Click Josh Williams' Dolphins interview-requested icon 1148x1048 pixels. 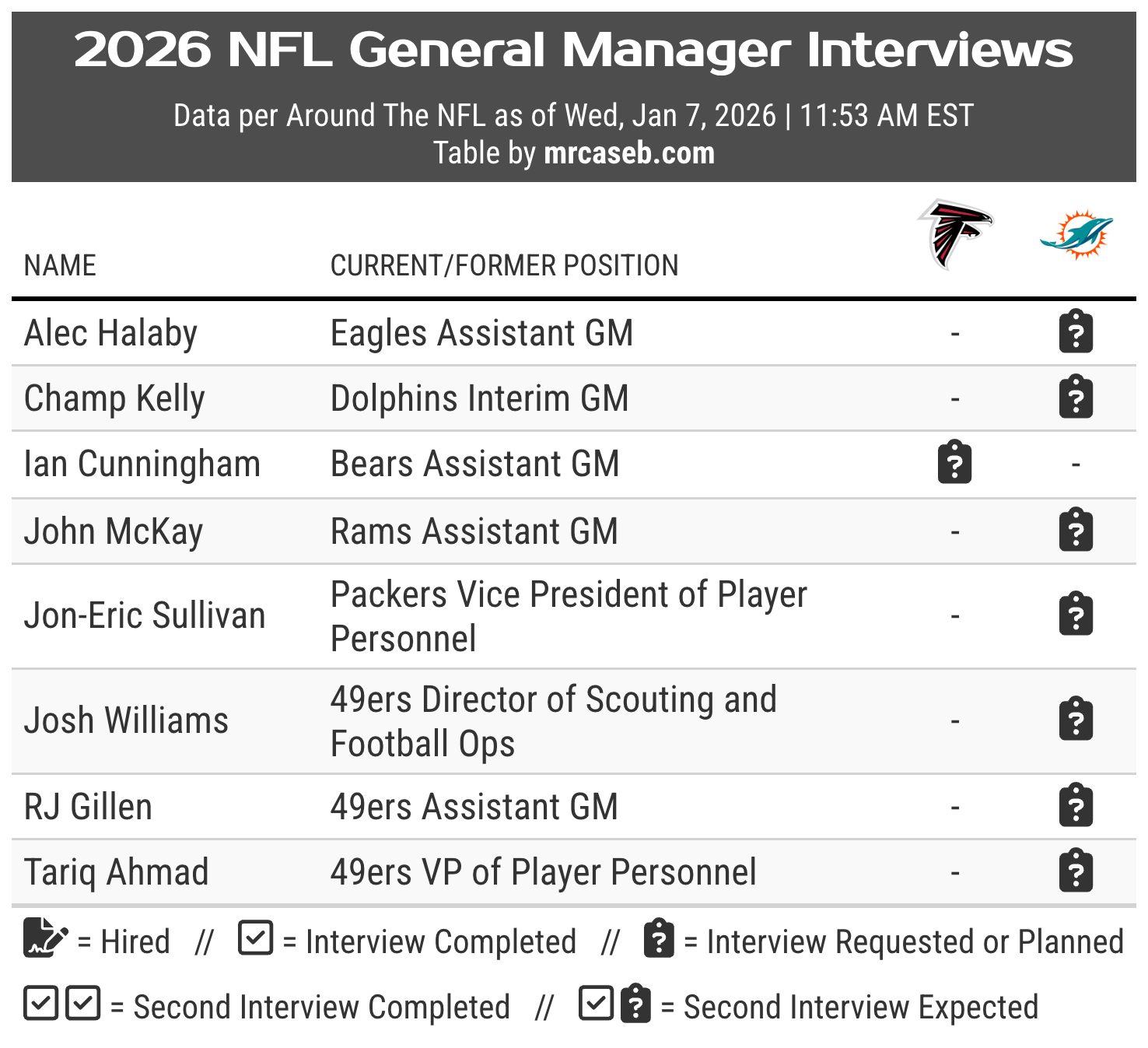[1076, 720]
